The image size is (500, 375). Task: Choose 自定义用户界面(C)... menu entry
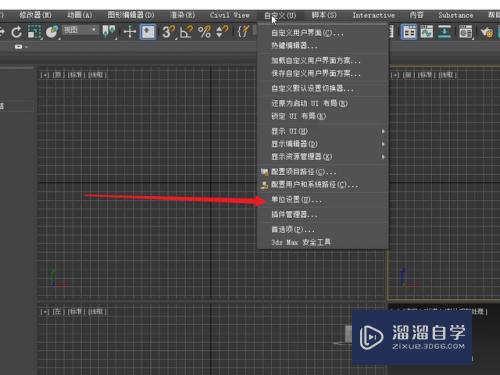[x=323, y=33]
